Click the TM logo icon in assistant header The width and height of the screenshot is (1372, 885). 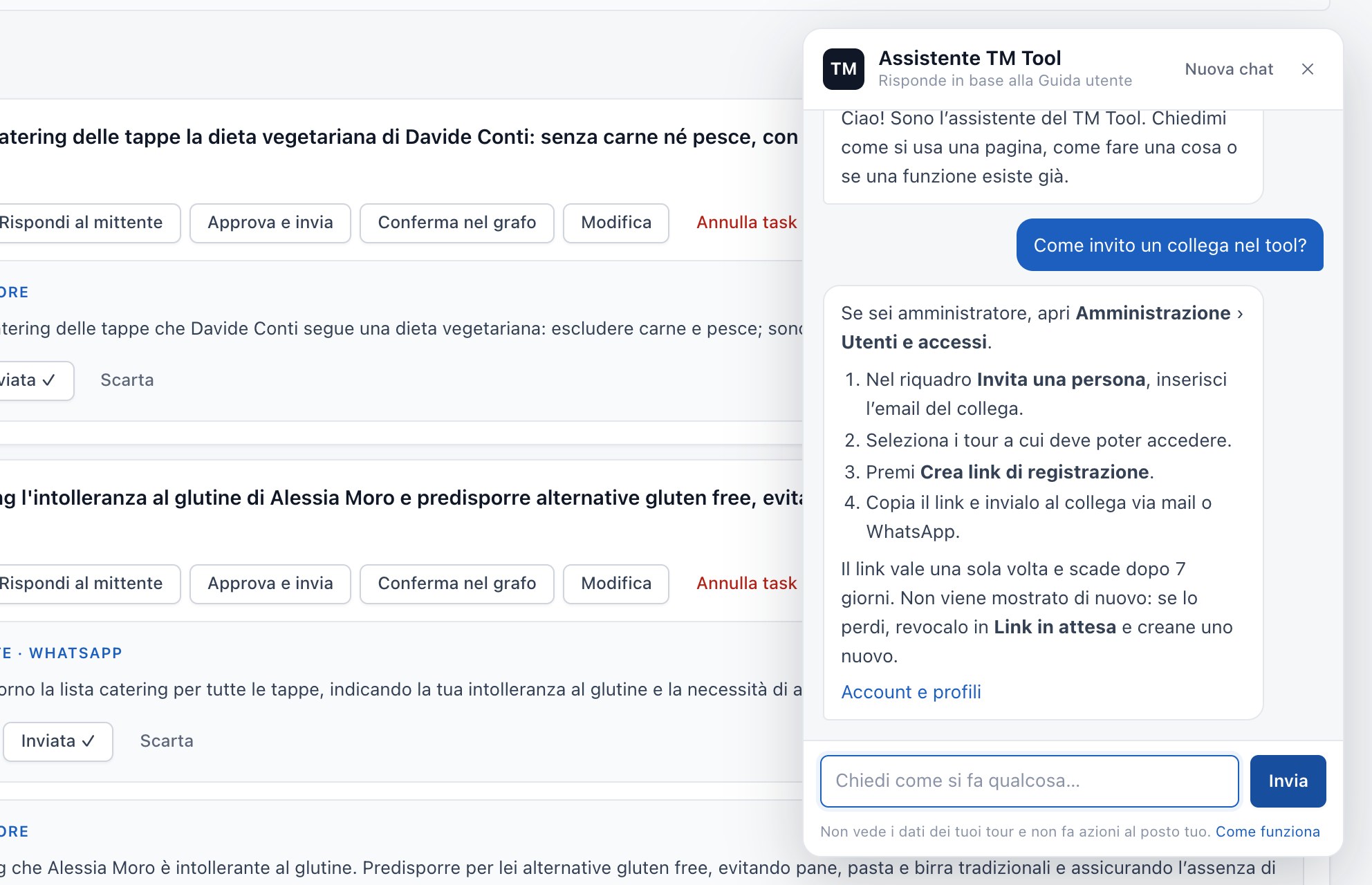tap(843, 69)
